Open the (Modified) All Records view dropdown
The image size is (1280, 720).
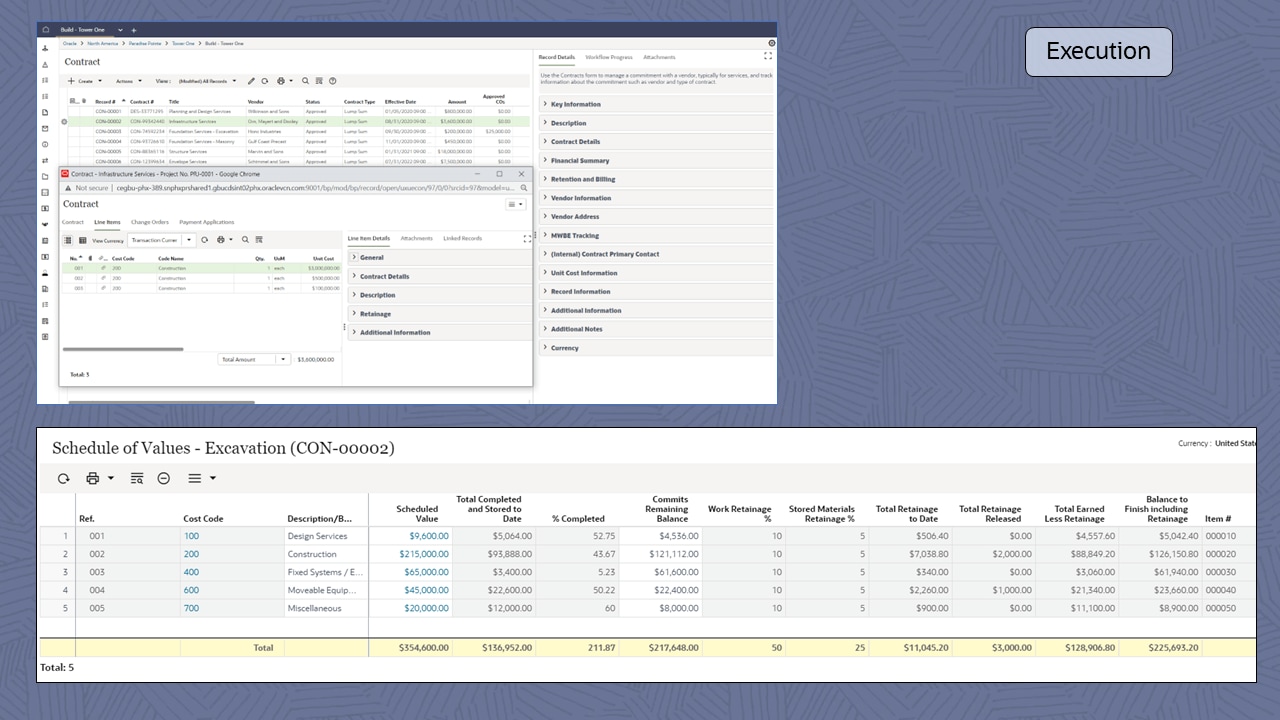pos(234,81)
